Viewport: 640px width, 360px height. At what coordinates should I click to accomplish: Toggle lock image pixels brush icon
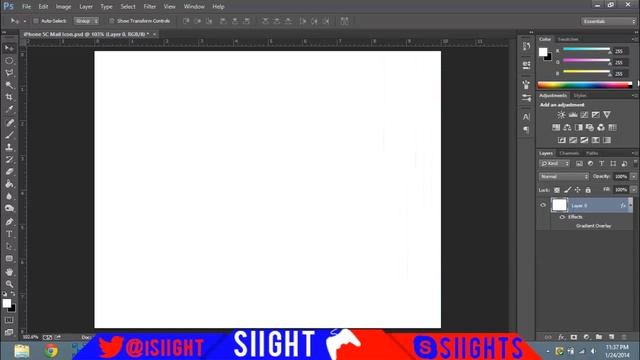click(567, 190)
